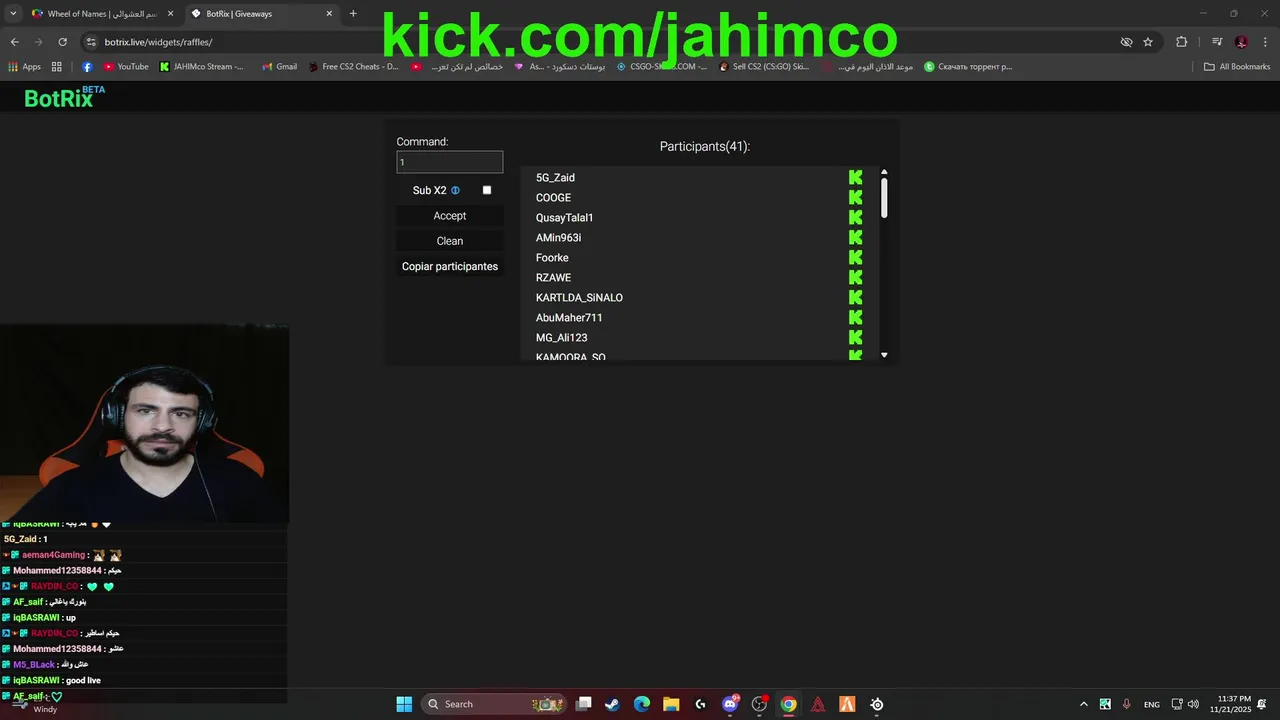Open the YouTube bookmark
1280x720 pixels.
[x=126, y=67]
